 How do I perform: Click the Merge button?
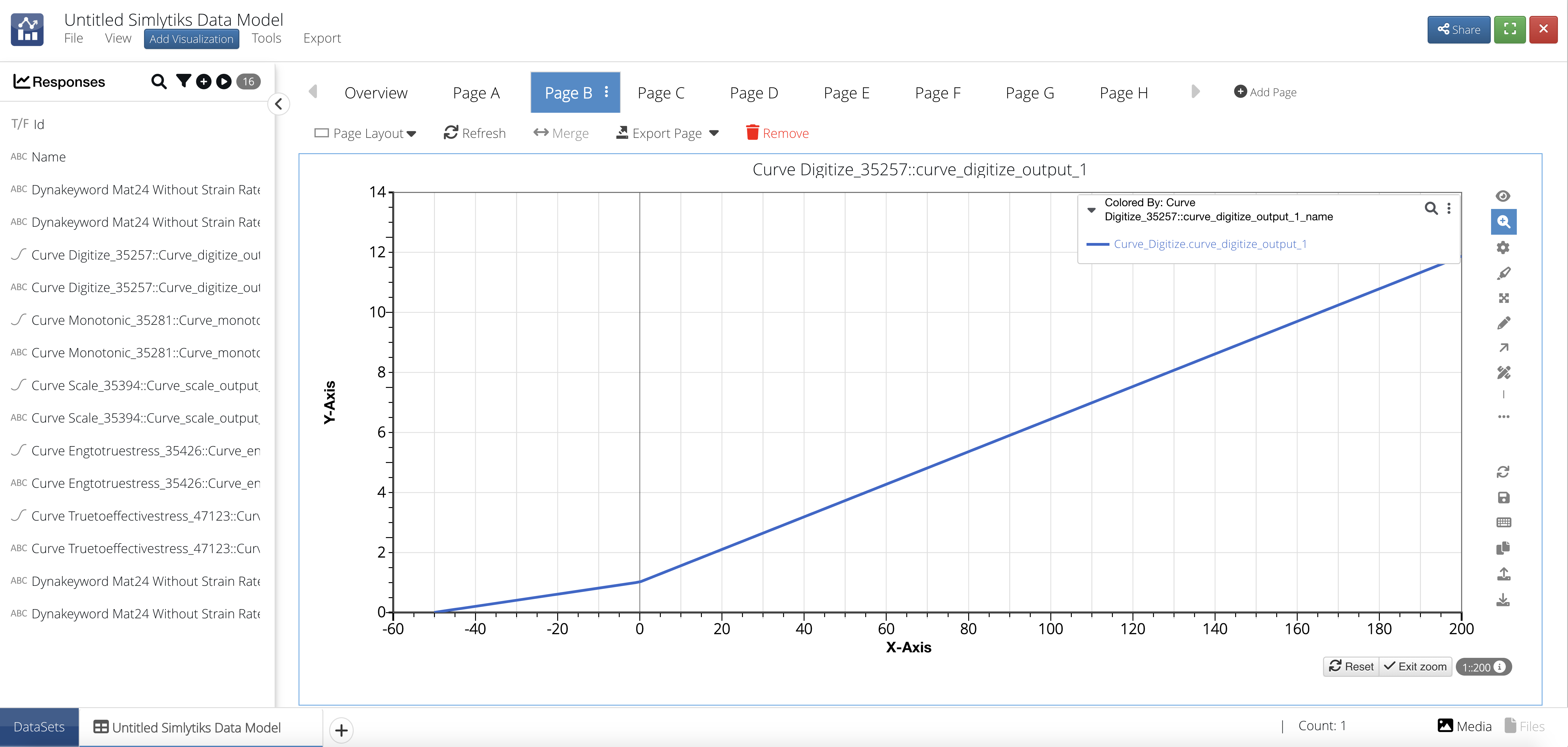[x=561, y=133]
